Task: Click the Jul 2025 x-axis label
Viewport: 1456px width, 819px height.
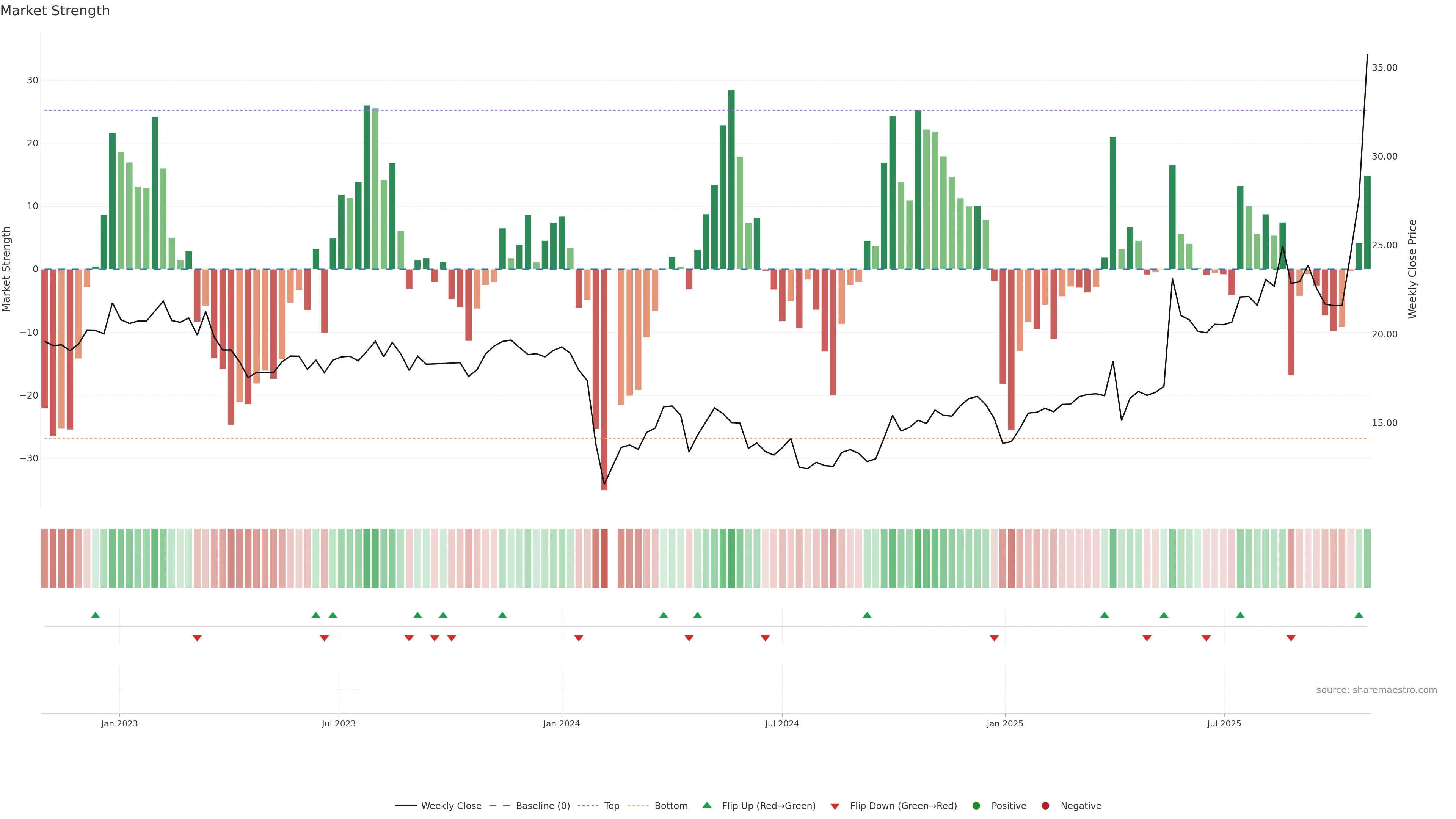Action: pos(1224,723)
